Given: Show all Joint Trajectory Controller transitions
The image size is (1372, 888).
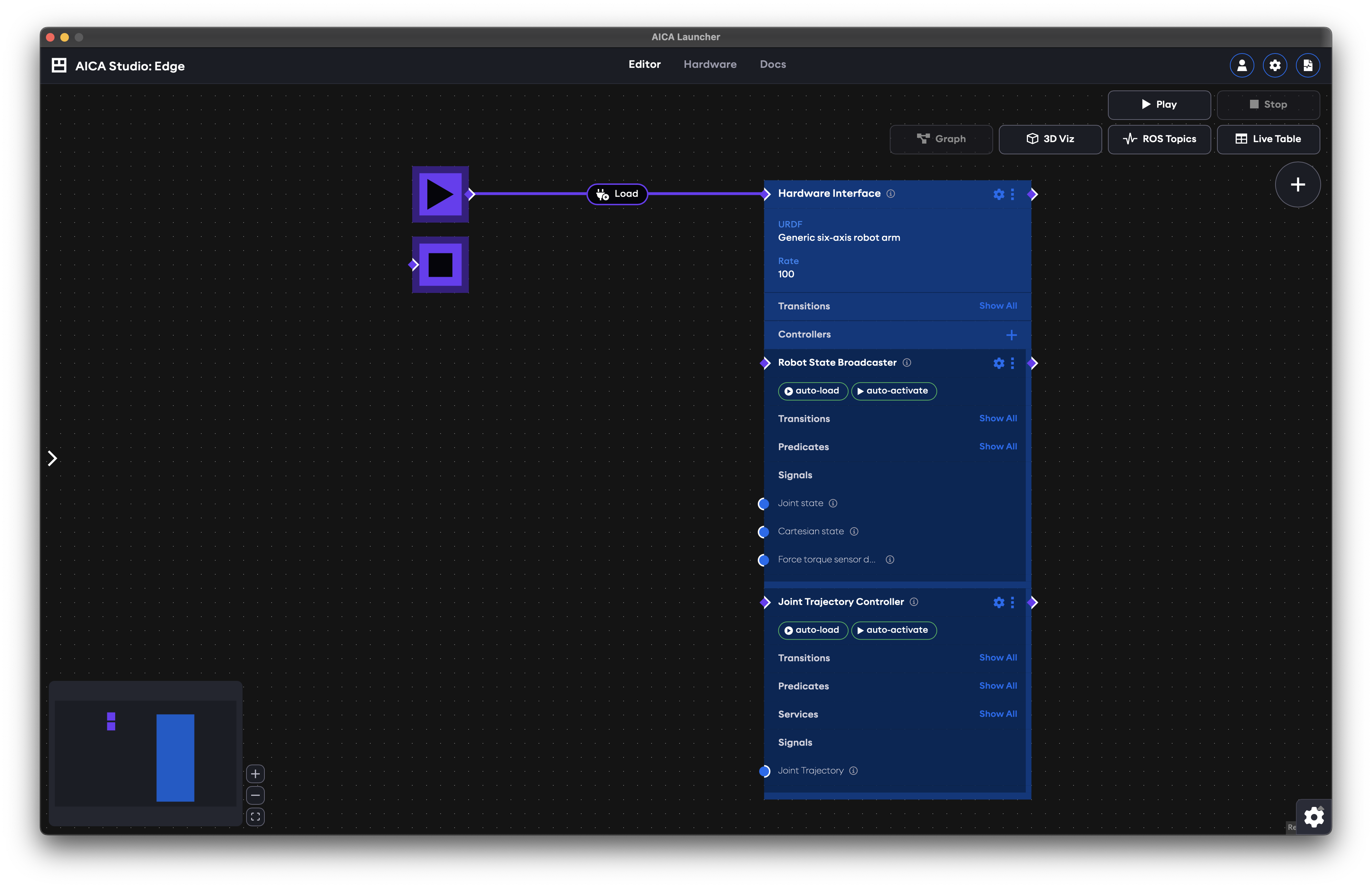Looking at the screenshot, I should pos(997,657).
